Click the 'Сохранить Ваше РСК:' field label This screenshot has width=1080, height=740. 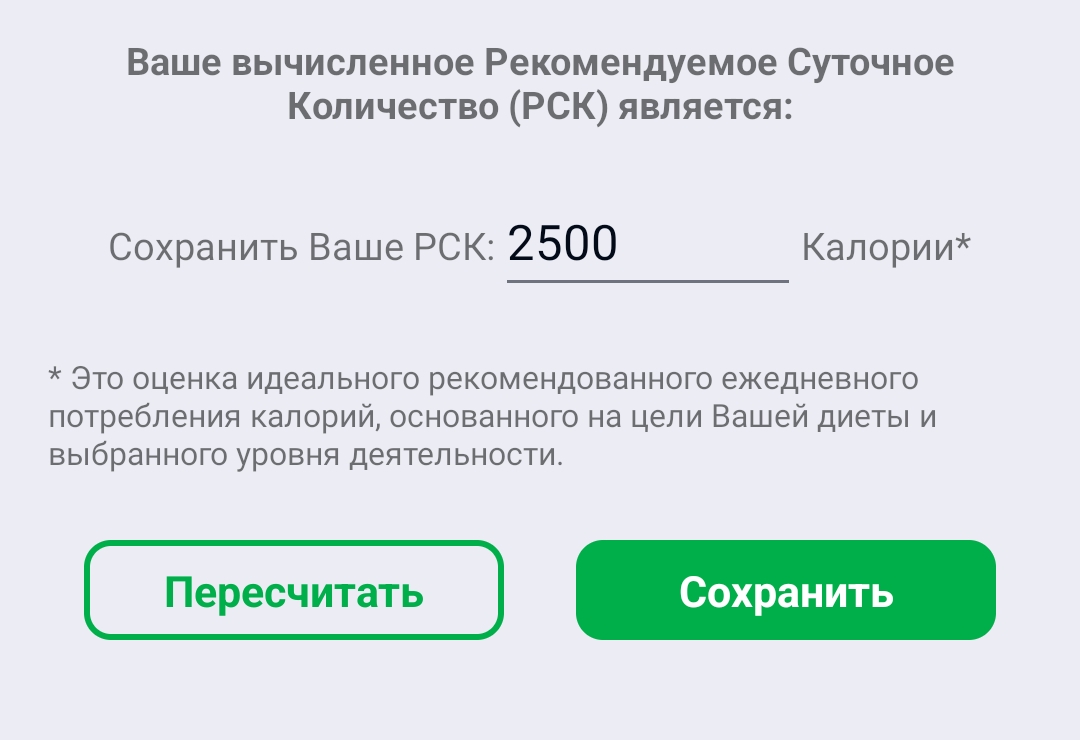302,247
